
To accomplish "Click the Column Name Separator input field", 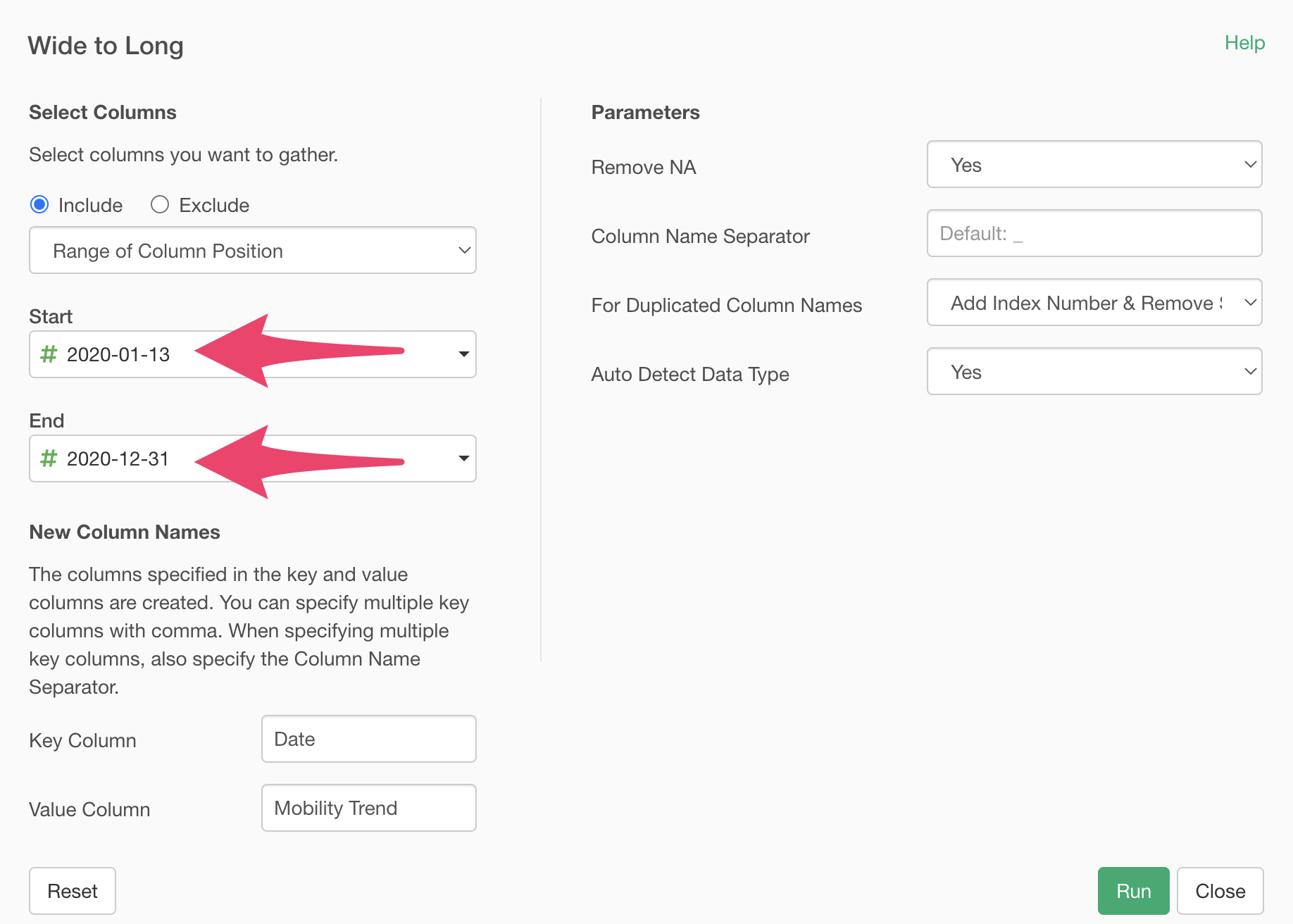I will tap(1093, 234).
